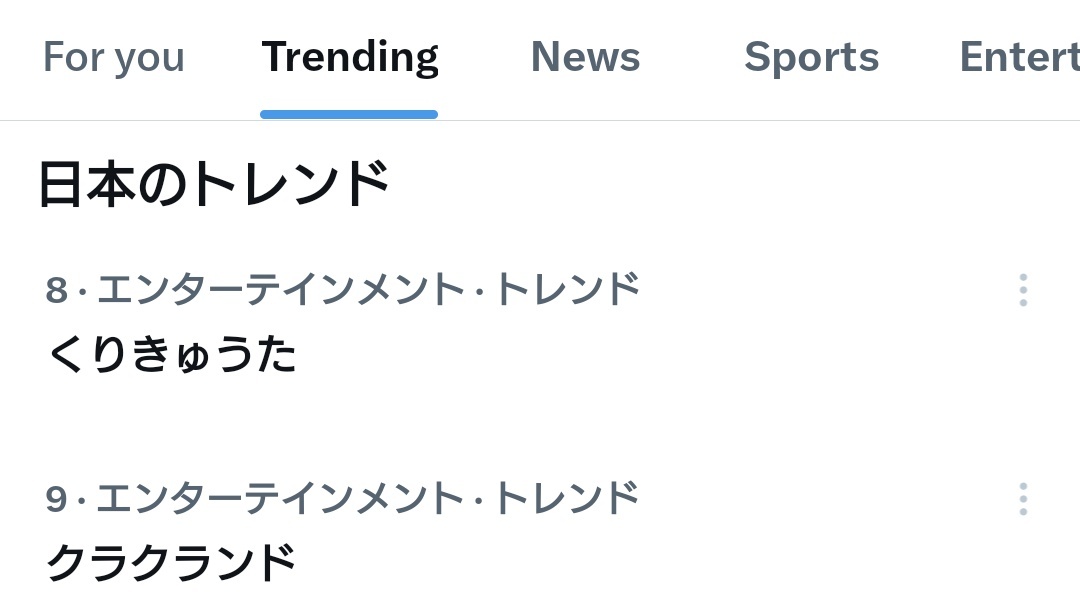Select the Trending tab
Screen dimensions: 1080x607
pyautogui.click(x=349, y=57)
